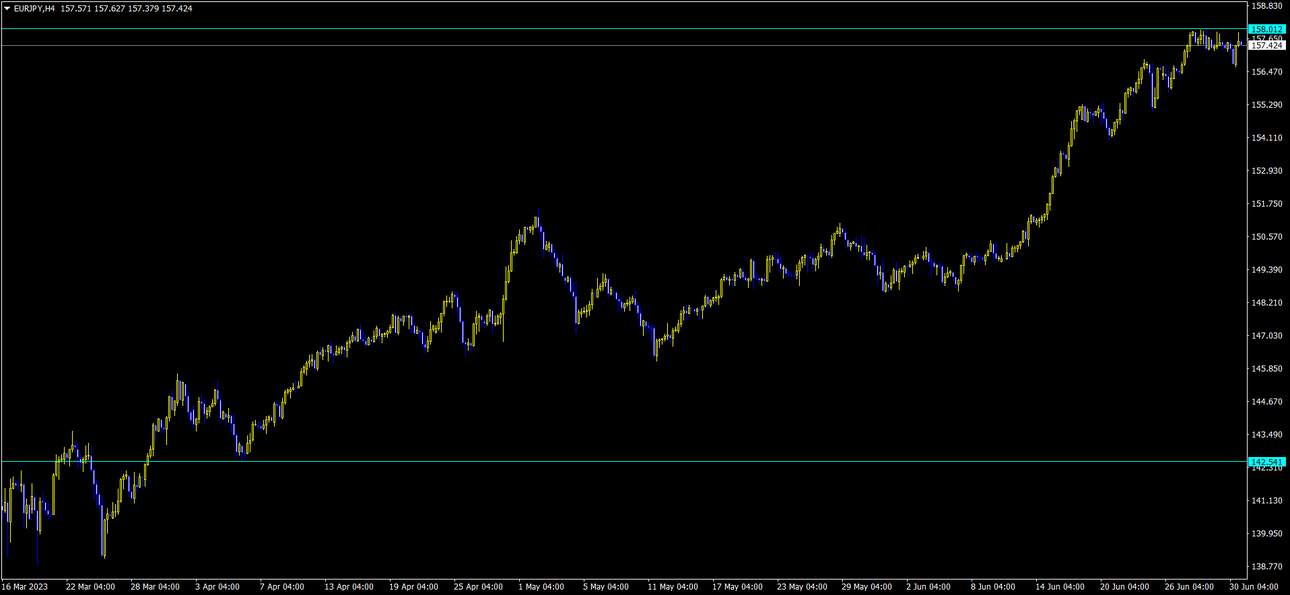Click the 155.290 price axis value
The width and height of the screenshot is (1290, 595).
pos(1267,105)
